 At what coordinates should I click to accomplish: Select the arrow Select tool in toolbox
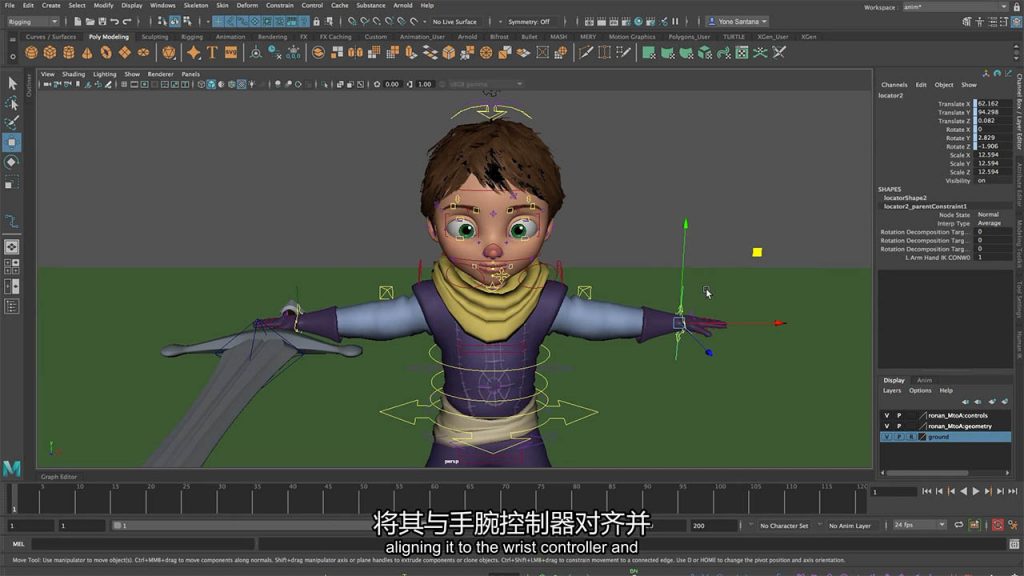[12, 83]
